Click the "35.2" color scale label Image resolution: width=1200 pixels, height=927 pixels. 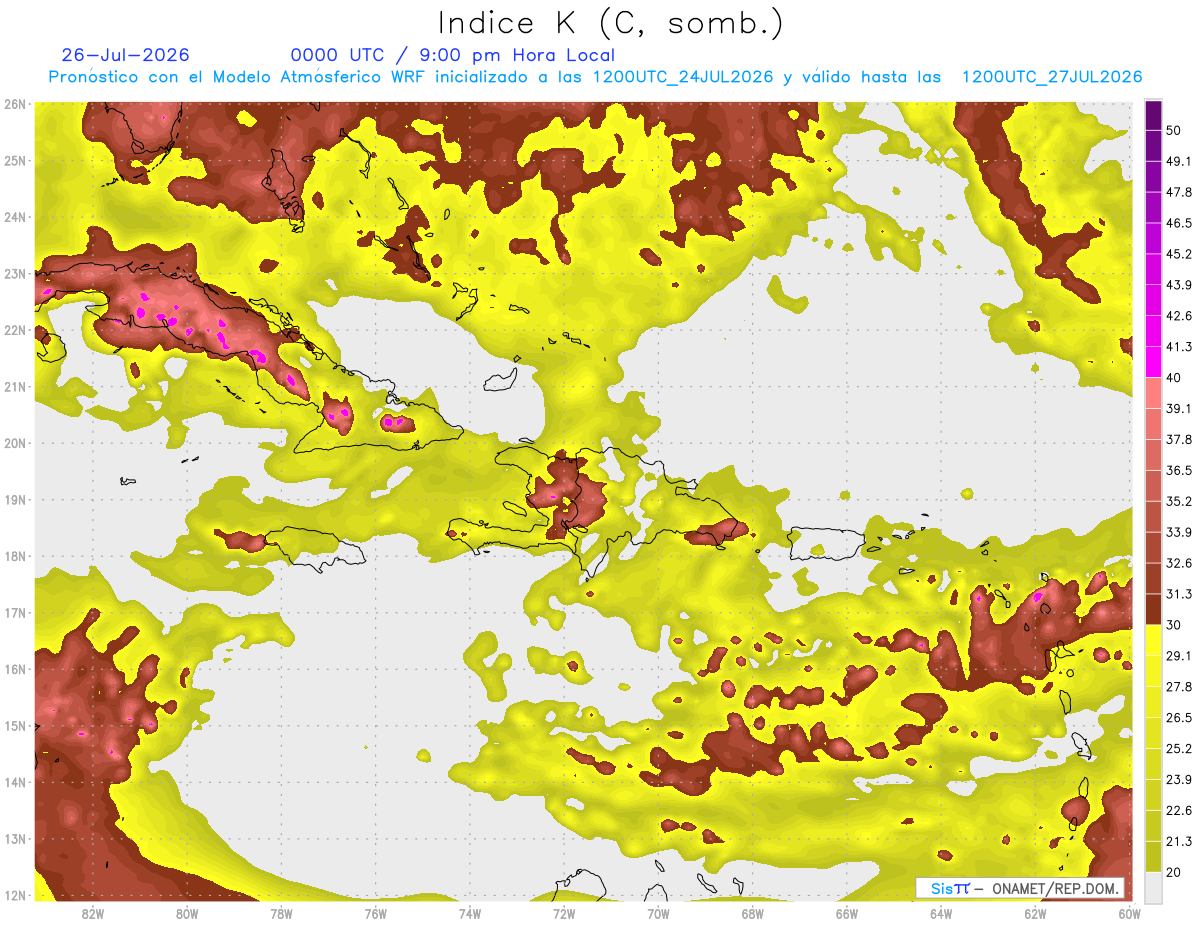tap(1179, 501)
